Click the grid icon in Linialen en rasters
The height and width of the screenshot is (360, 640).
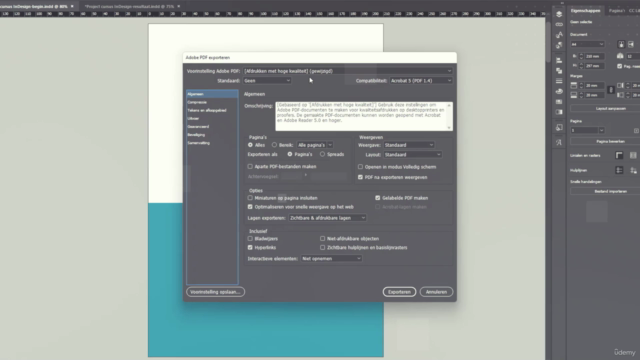click(633, 155)
